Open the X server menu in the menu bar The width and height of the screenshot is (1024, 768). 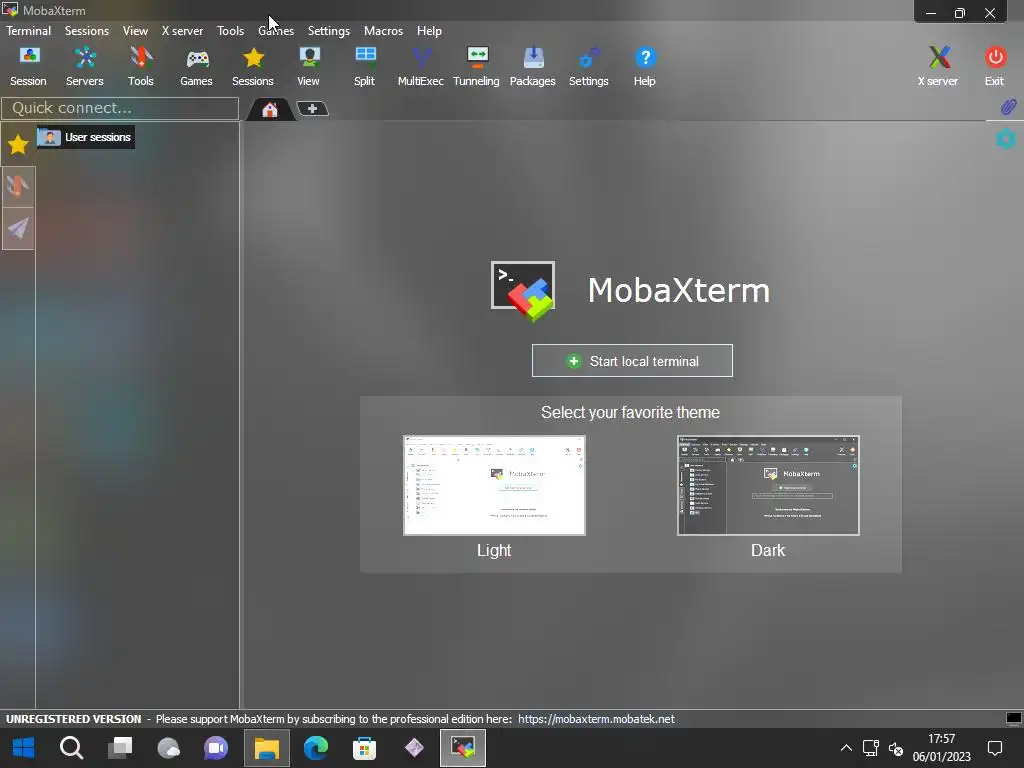point(182,31)
